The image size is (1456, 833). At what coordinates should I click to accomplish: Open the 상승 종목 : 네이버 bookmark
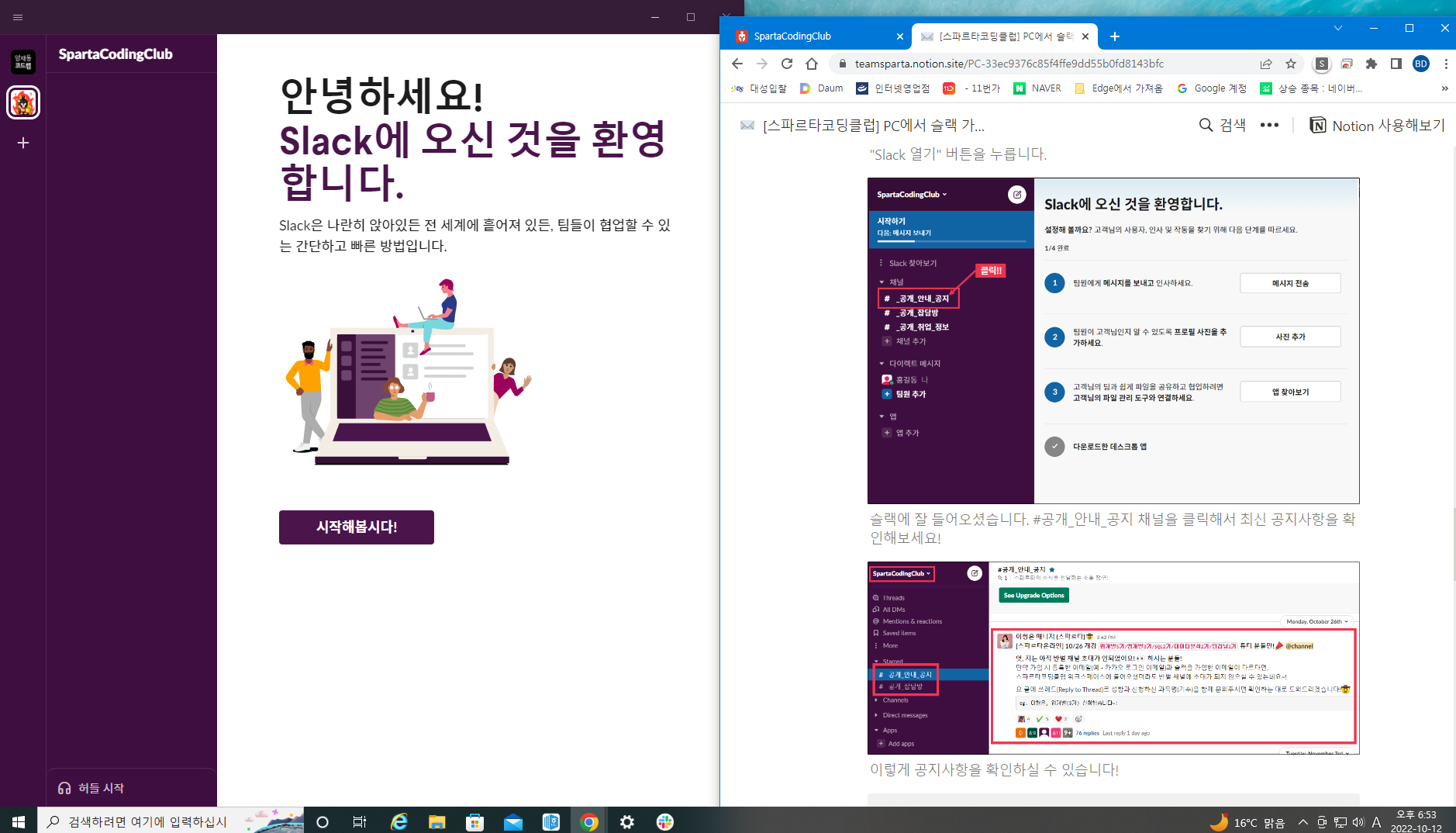1311,88
